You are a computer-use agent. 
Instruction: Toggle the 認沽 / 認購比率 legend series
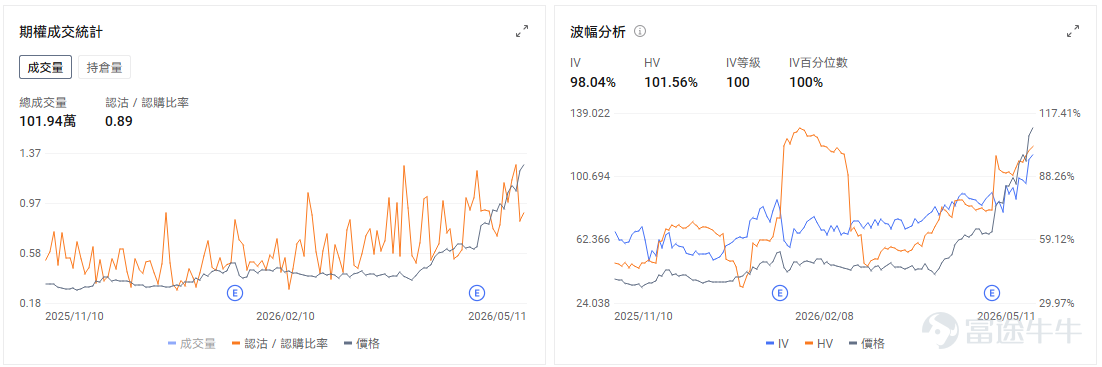point(279,344)
